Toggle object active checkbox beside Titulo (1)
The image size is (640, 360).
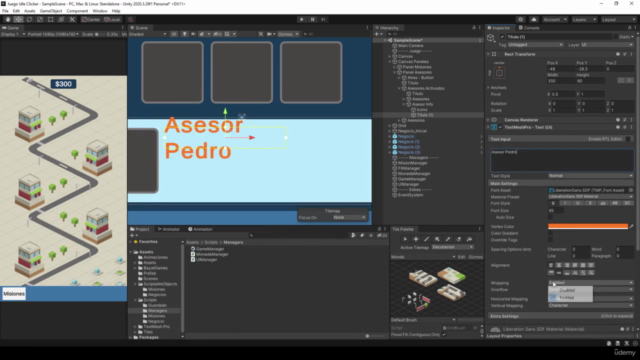(x=502, y=37)
